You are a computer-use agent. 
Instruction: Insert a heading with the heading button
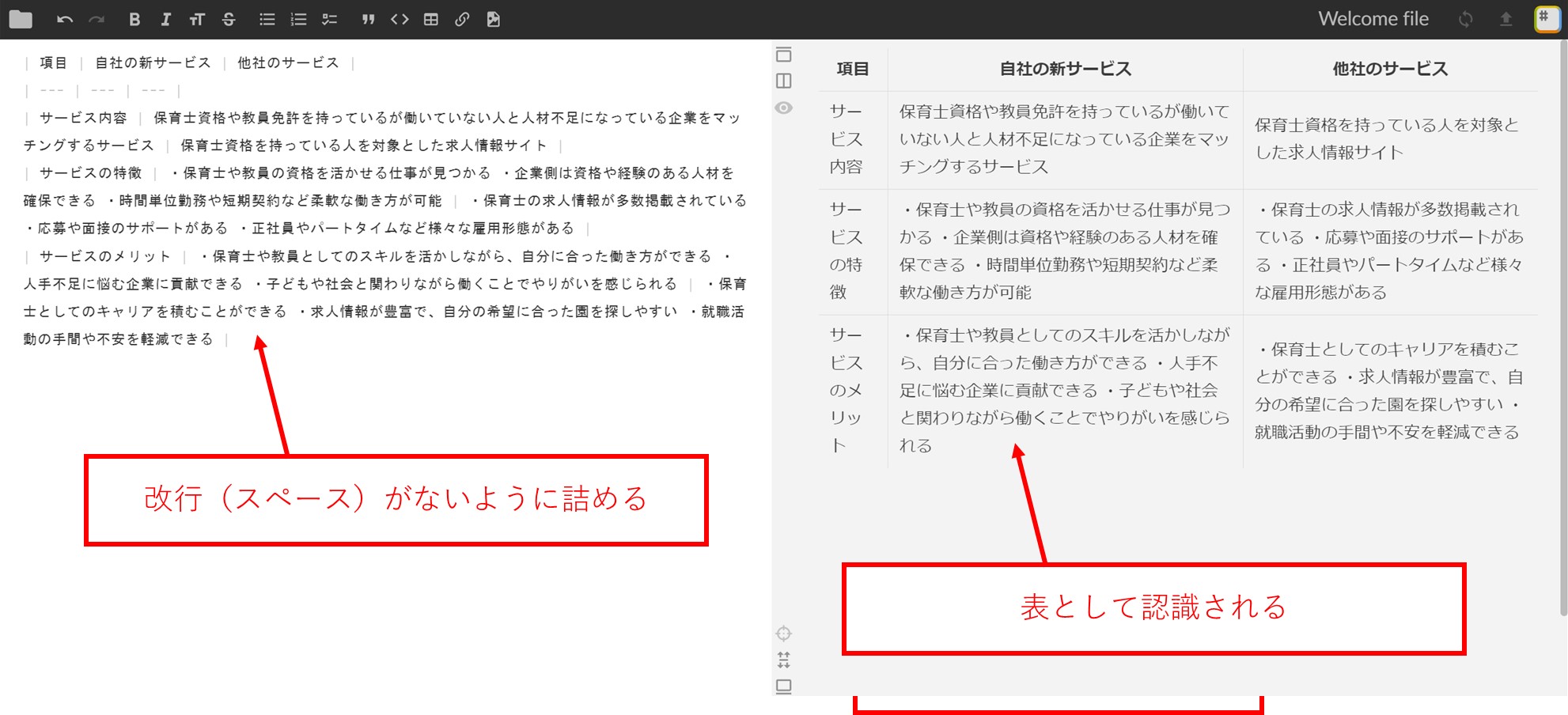click(x=197, y=20)
